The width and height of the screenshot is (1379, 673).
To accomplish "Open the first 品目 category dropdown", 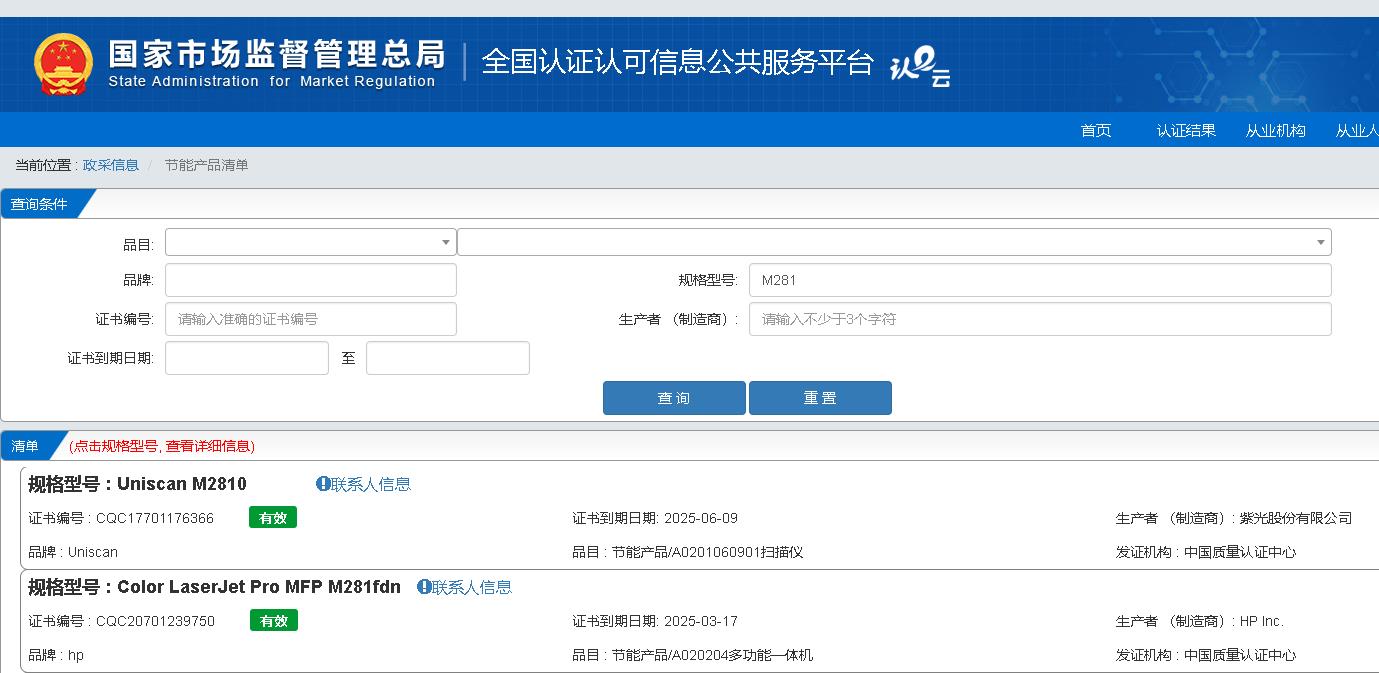I will coord(310,242).
